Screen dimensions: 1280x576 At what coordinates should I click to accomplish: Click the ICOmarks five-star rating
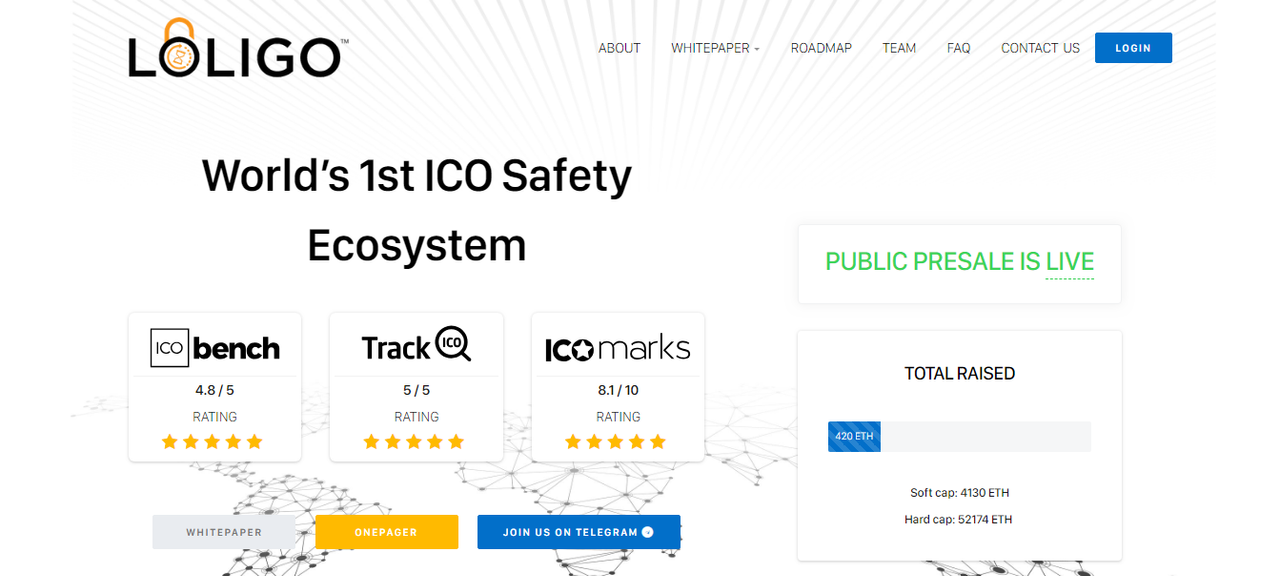tap(615, 441)
